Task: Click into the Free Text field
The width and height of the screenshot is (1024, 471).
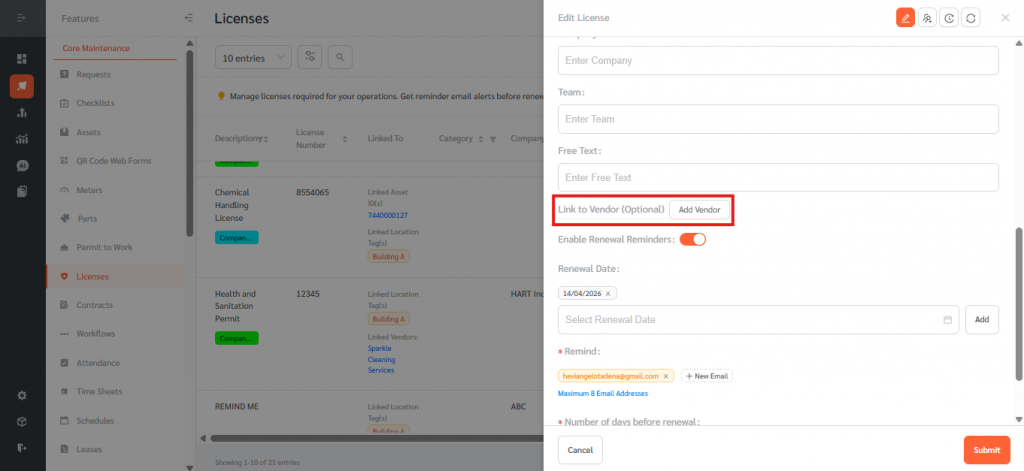Action: pyautogui.click(x=778, y=177)
